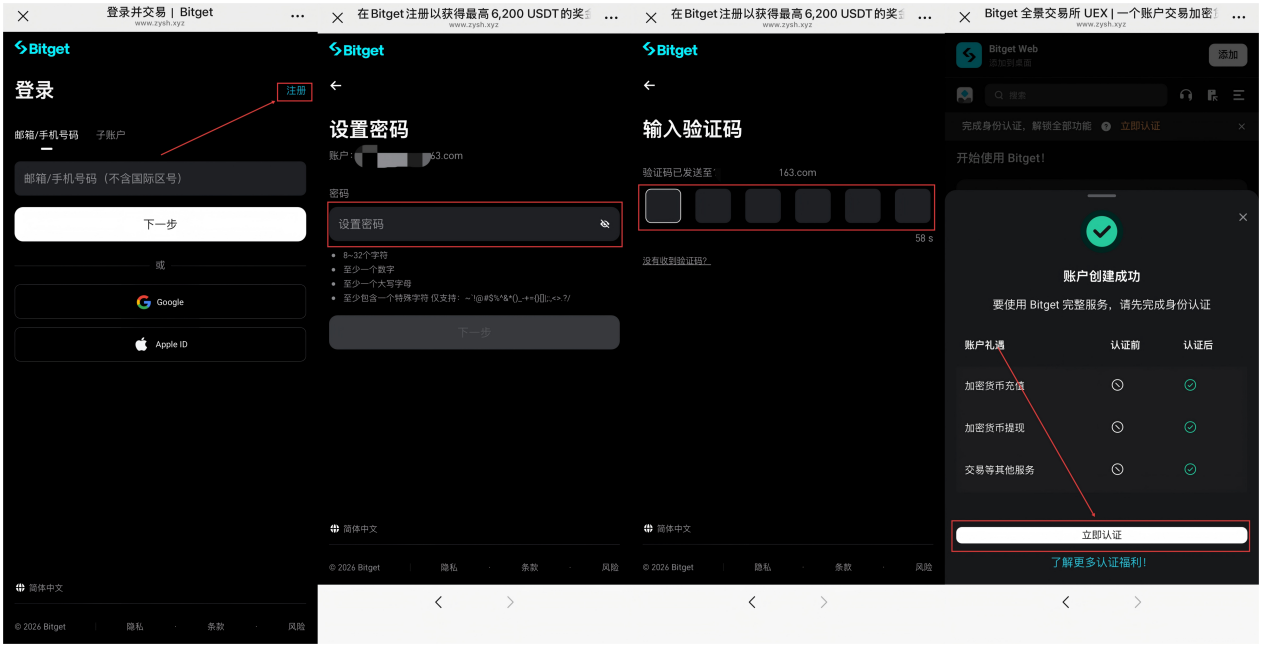This screenshot has height=647, width=1262.
Task: Open customer support headset icon
Action: [x=1186, y=95]
